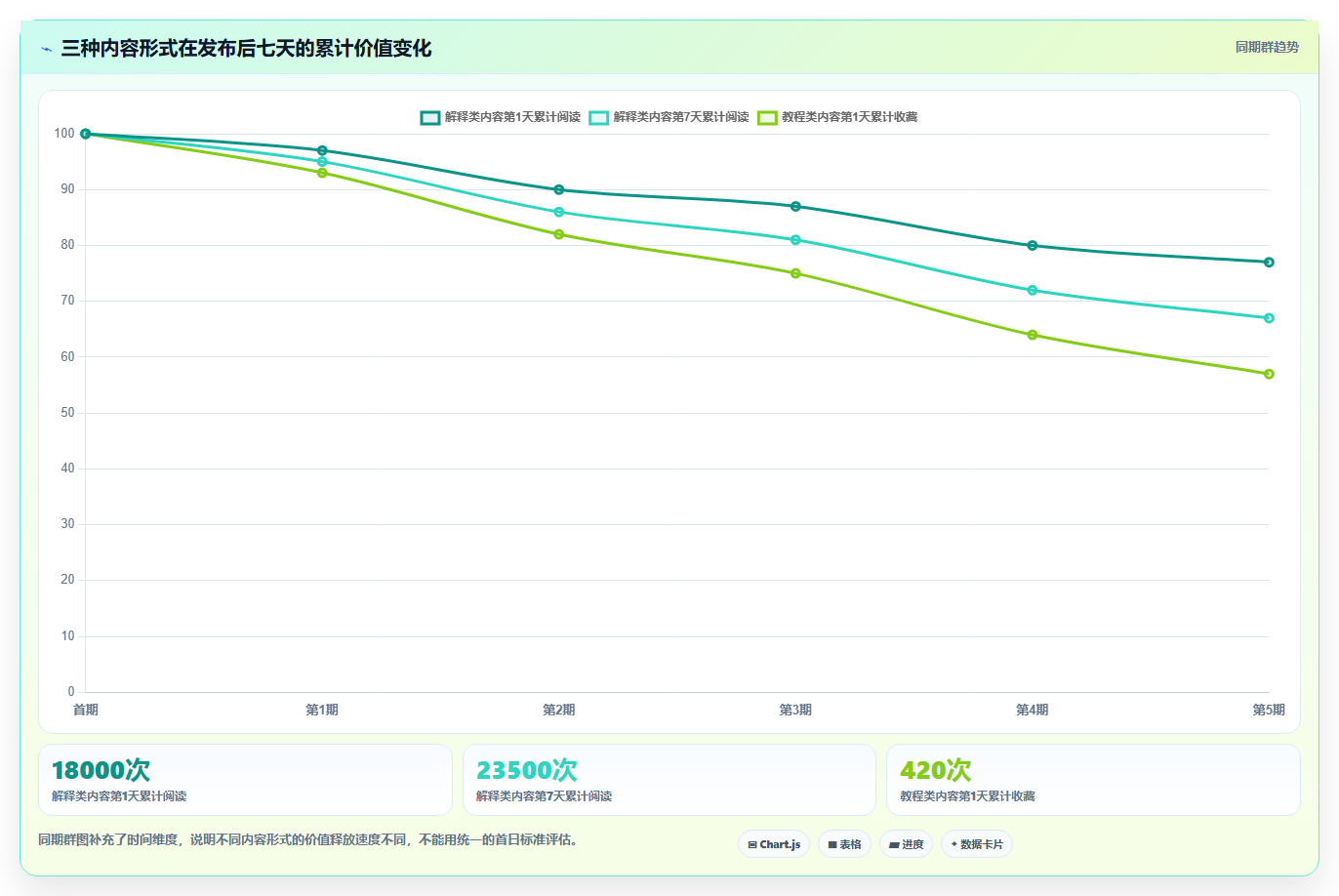Click the chart title 三种内容形式在发布后七天的累计价值变化
The image size is (1339, 896).
[x=246, y=48]
